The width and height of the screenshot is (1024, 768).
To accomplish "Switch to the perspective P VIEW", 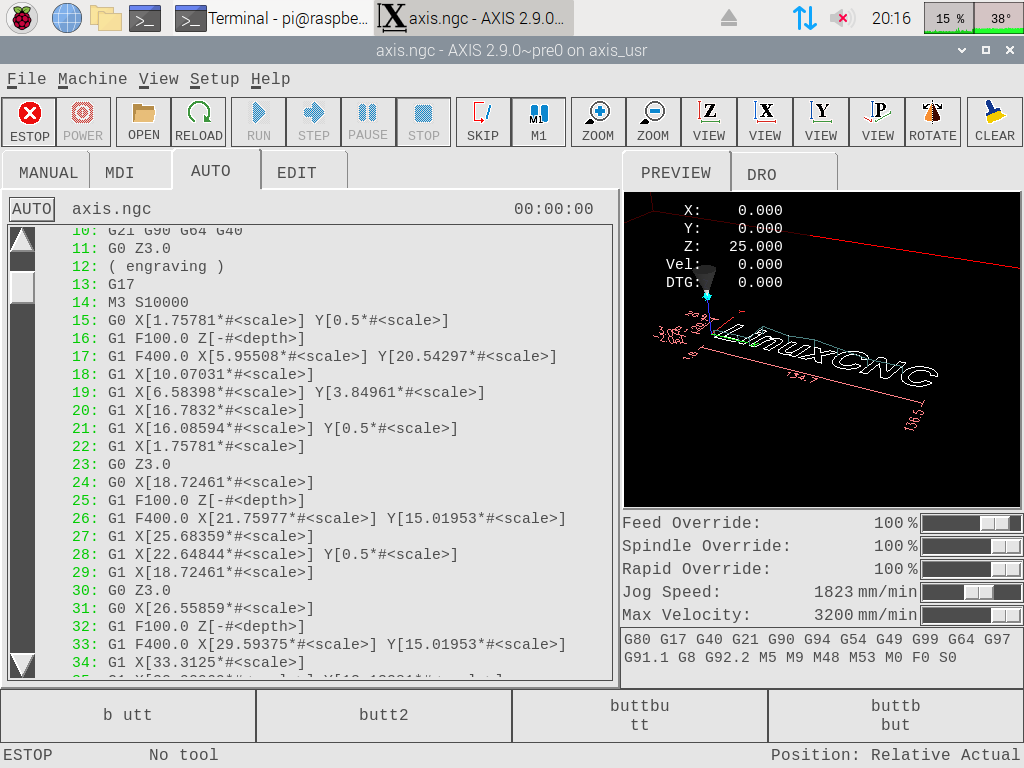I will 877,122.
